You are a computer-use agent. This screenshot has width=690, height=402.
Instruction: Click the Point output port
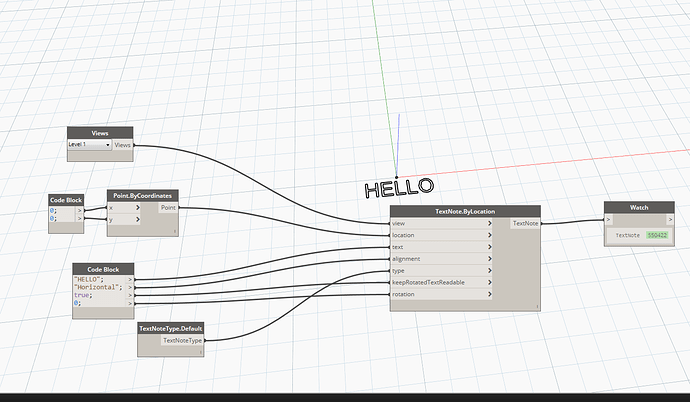click(168, 208)
